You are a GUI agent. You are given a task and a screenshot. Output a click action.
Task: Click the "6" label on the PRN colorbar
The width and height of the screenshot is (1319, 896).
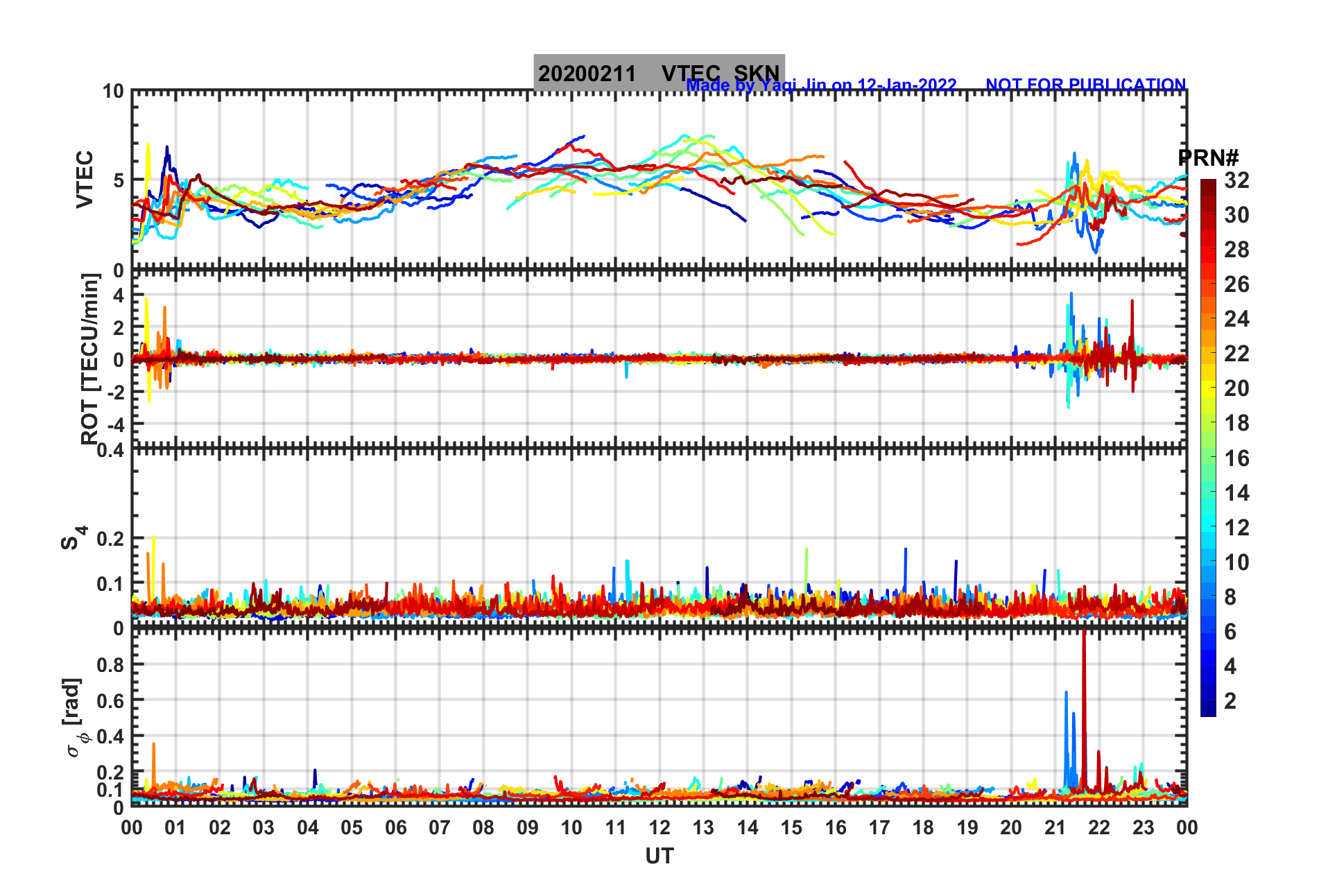point(1230,632)
